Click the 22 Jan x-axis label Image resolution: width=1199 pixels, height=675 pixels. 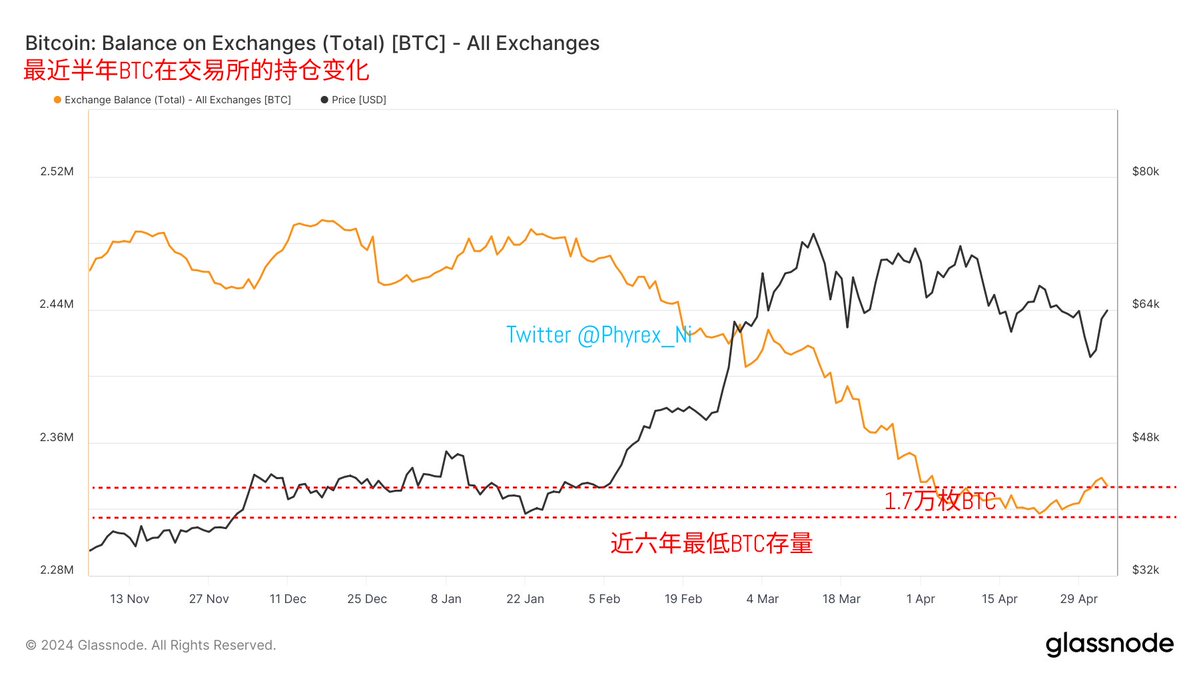click(x=525, y=599)
